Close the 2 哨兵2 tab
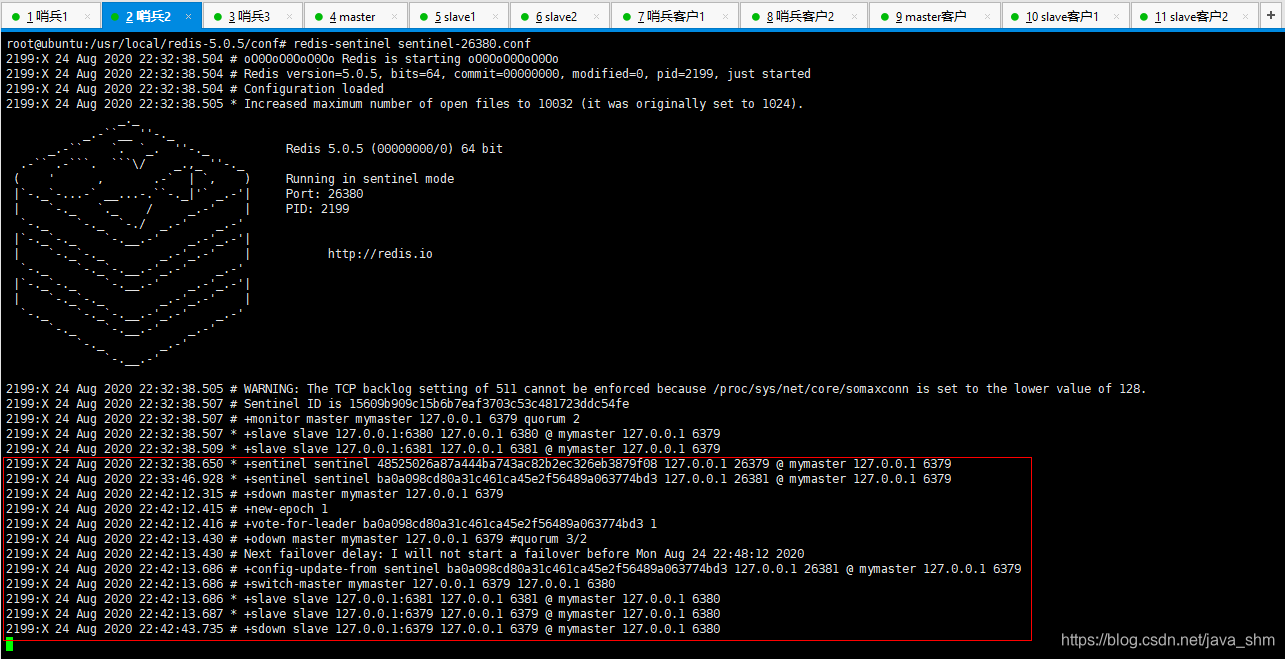 click(x=190, y=17)
